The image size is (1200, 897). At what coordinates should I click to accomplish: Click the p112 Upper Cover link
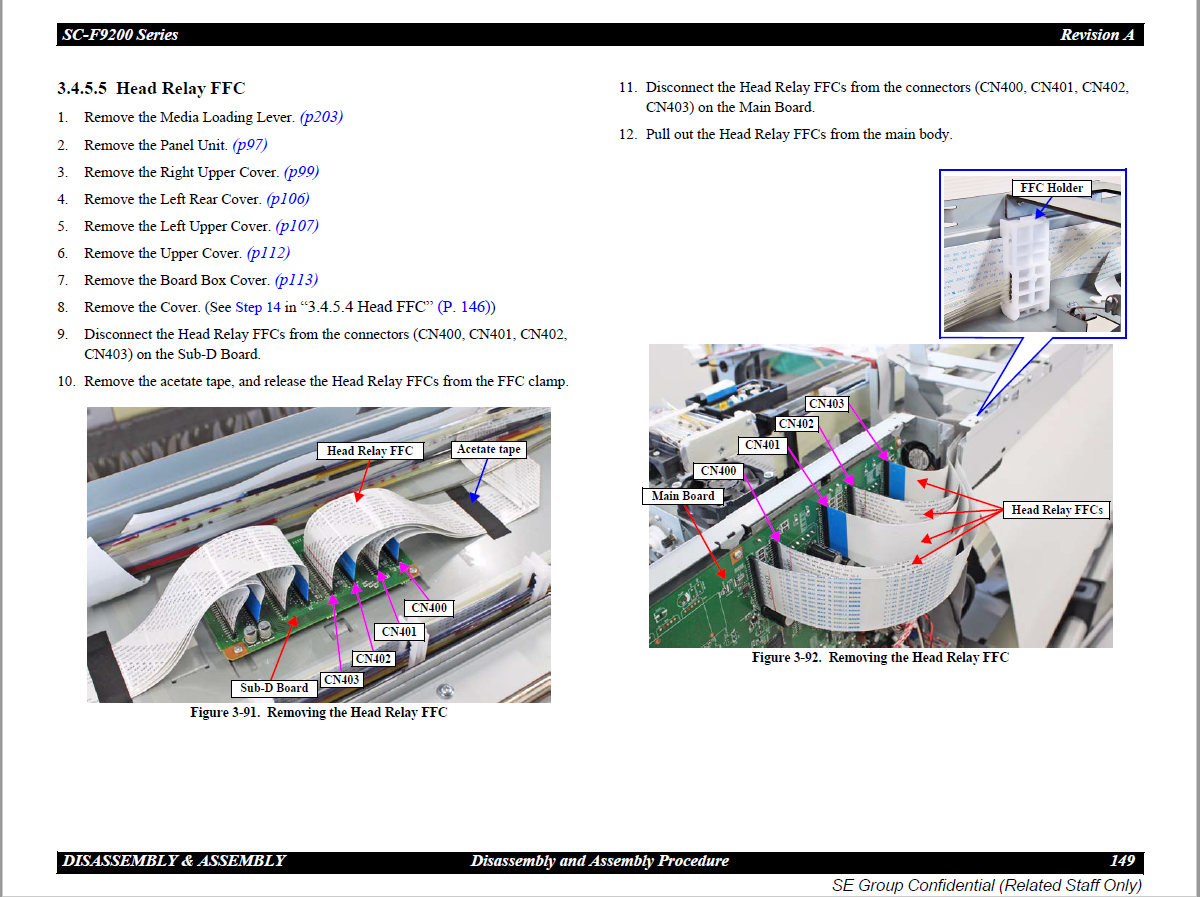point(268,252)
